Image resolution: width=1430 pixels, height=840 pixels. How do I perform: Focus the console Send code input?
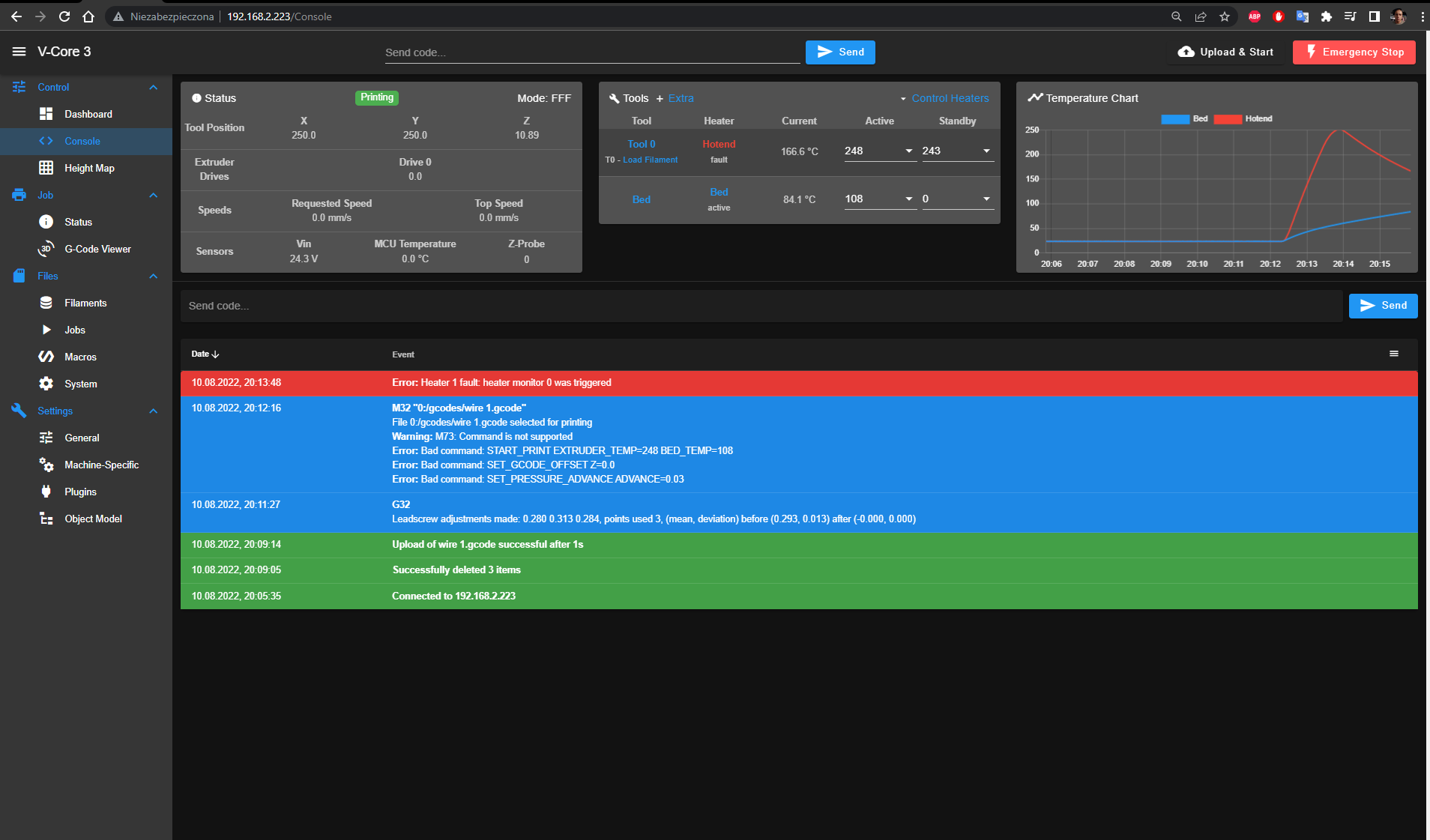[761, 306]
